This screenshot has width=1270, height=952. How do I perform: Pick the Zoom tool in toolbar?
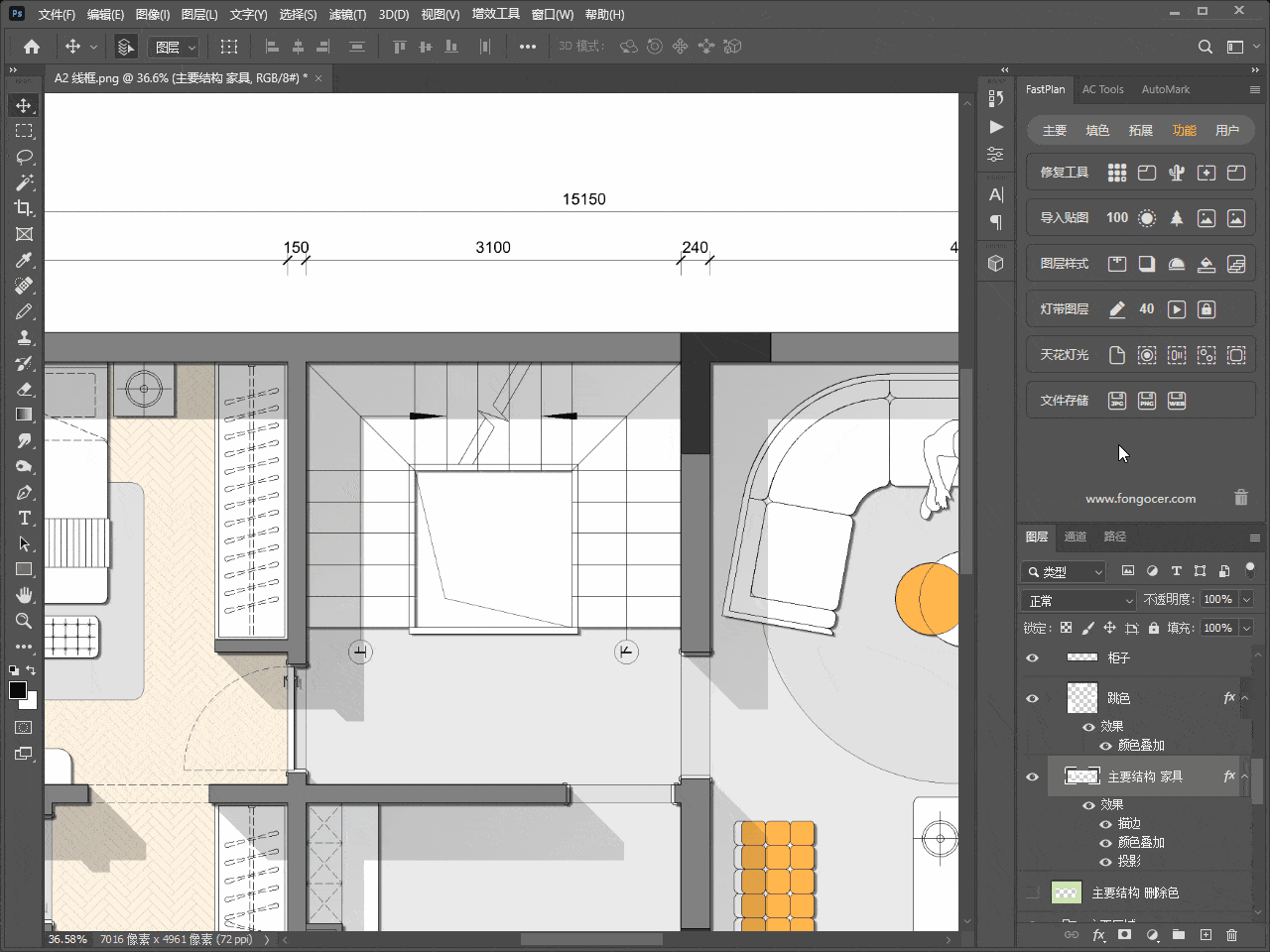tap(24, 621)
